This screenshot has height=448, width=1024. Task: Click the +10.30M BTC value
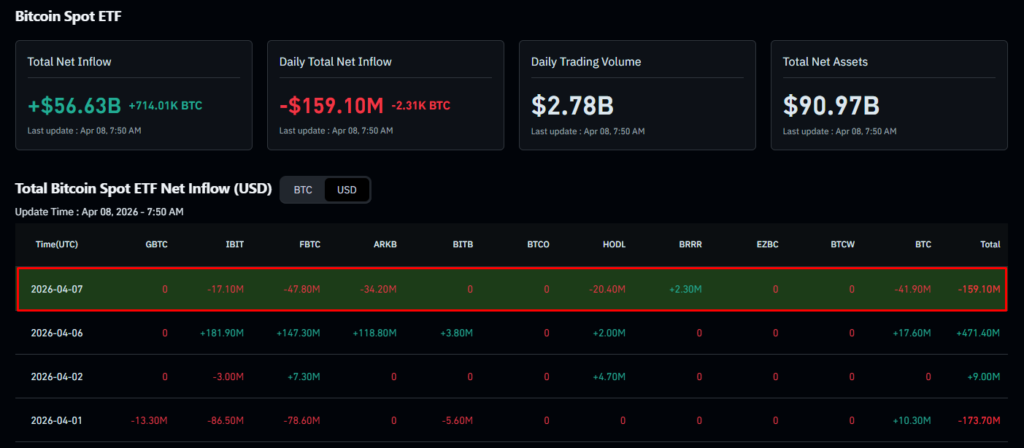pyautogui.click(x=912, y=421)
